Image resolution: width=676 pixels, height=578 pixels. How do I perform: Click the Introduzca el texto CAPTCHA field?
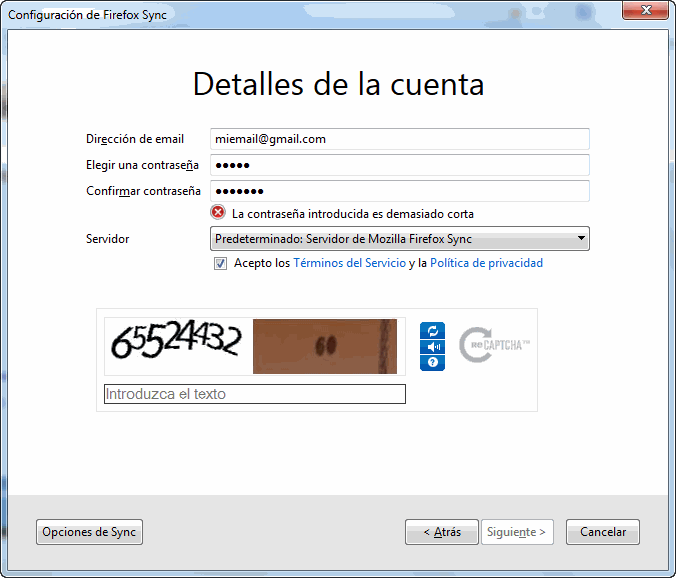[255, 394]
